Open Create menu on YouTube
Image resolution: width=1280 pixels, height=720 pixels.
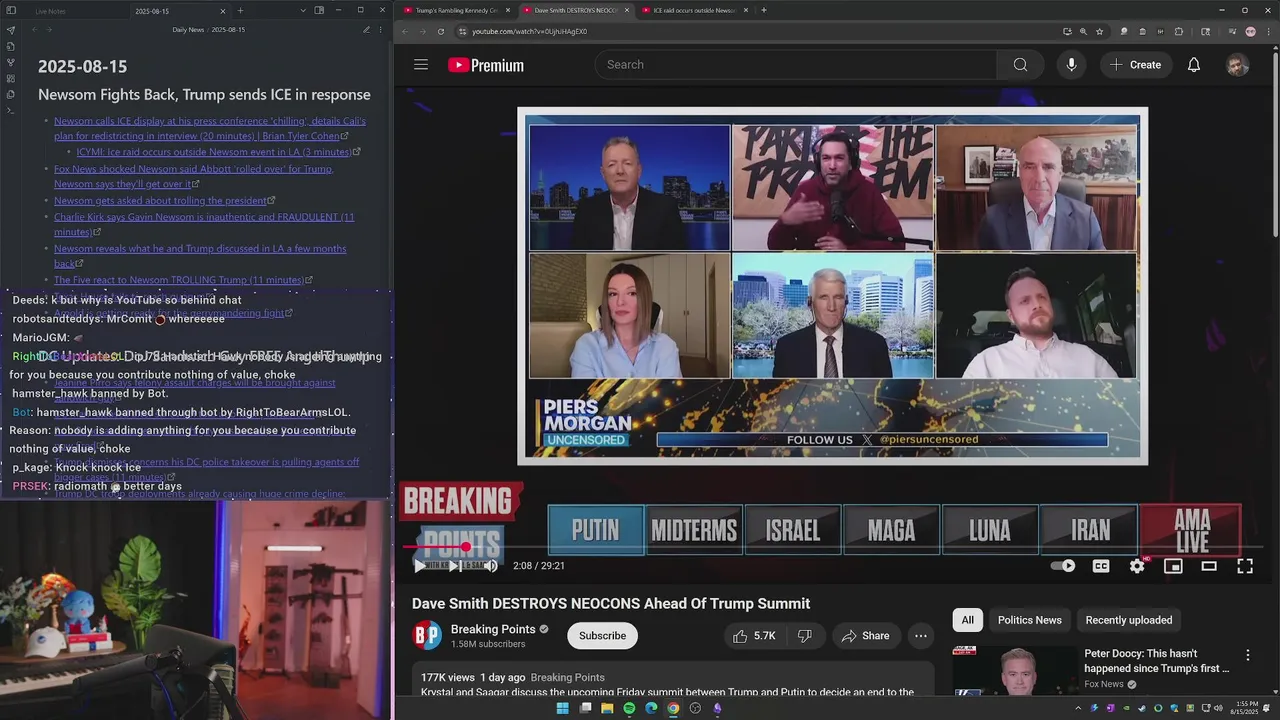click(1135, 65)
